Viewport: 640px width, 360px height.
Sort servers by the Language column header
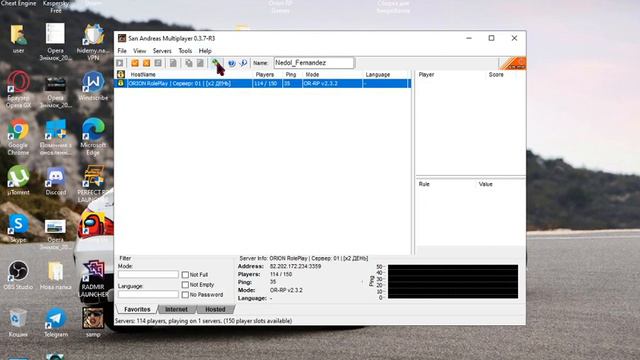386,75
